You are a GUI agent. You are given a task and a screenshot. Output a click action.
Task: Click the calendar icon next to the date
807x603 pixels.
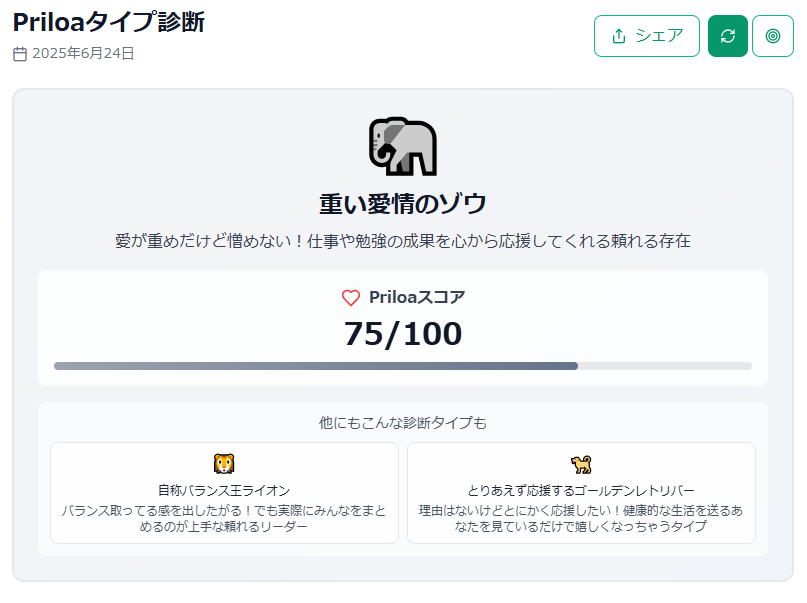point(20,54)
